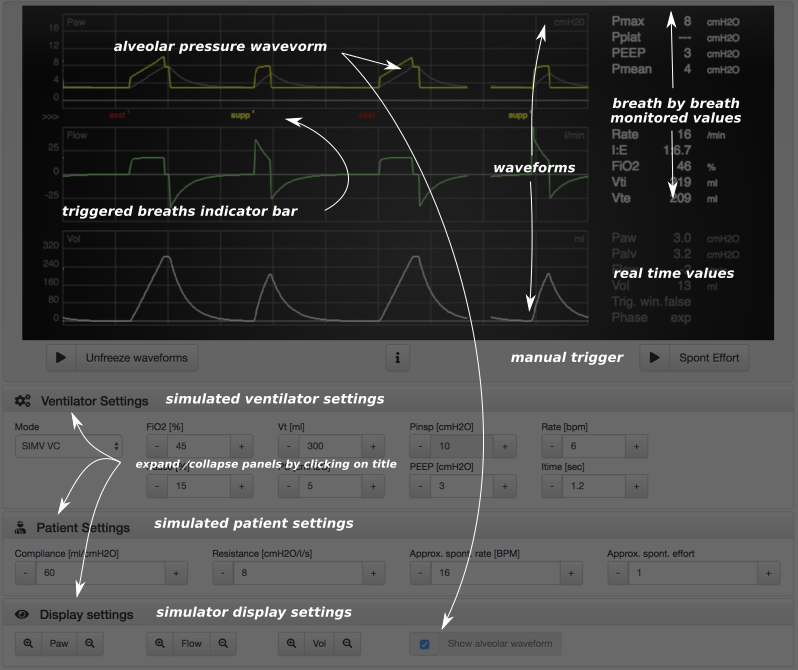
Task: Zoom in the Vol waveform
Action: (291, 644)
